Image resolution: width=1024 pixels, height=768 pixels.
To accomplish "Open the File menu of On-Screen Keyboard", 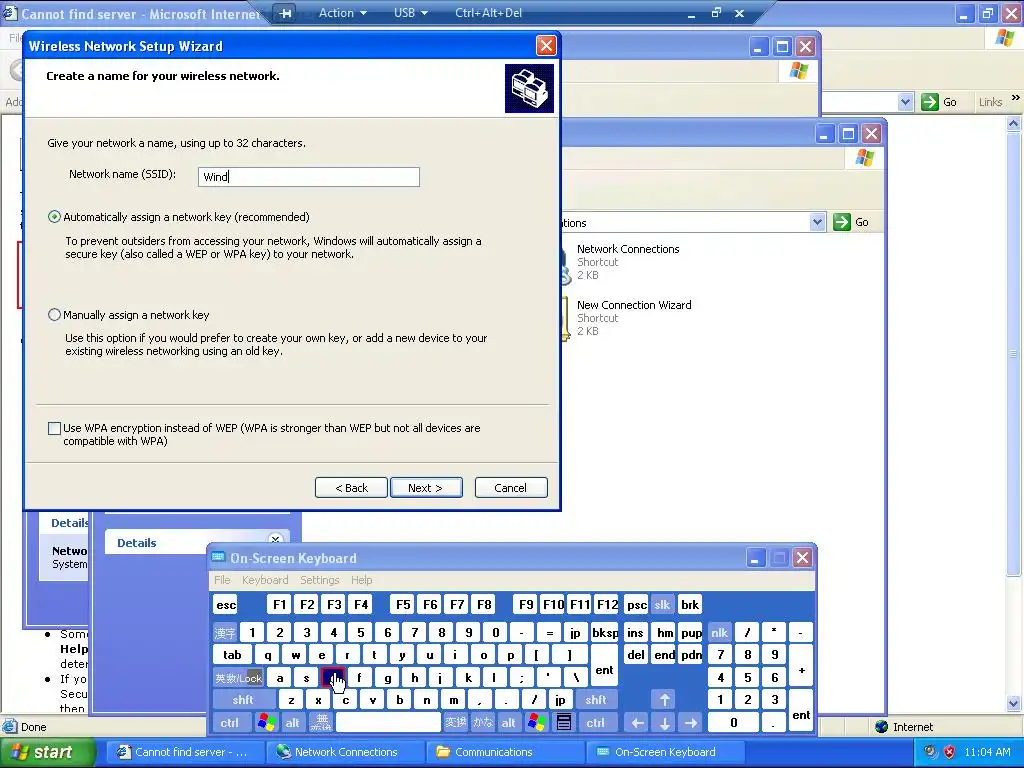I will tap(222, 580).
